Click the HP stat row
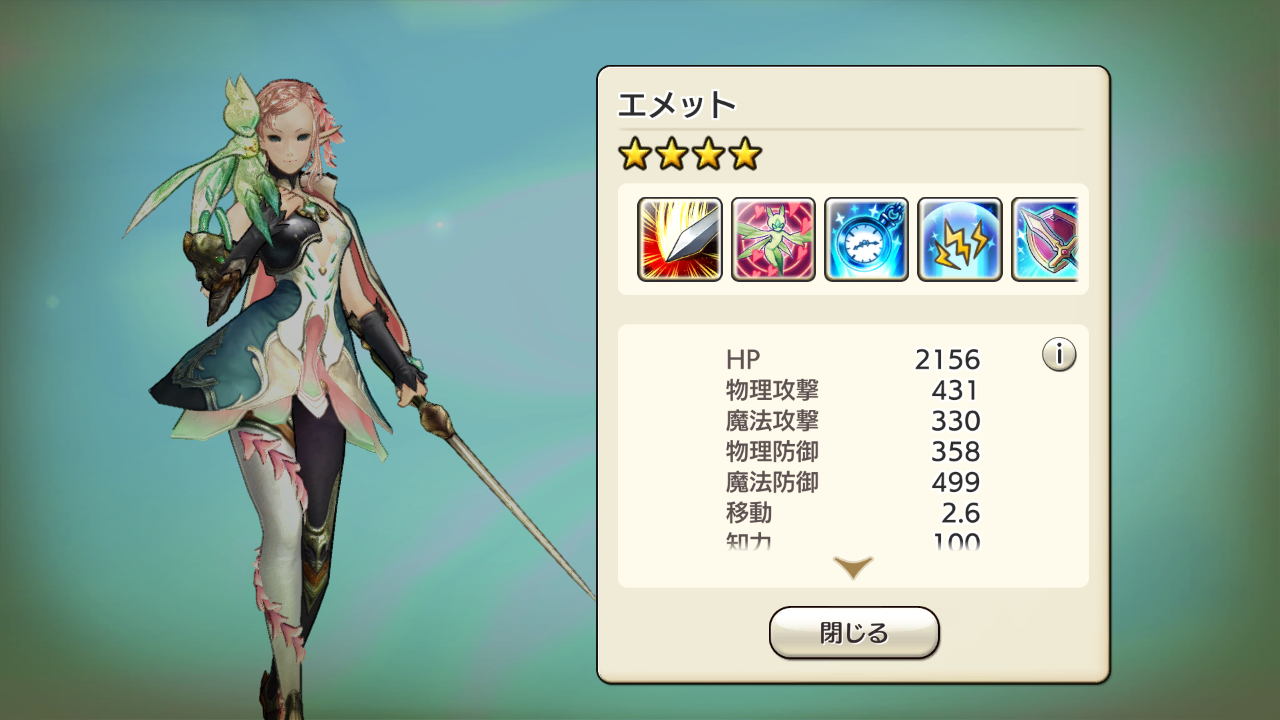This screenshot has height=720, width=1280. click(x=853, y=359)
